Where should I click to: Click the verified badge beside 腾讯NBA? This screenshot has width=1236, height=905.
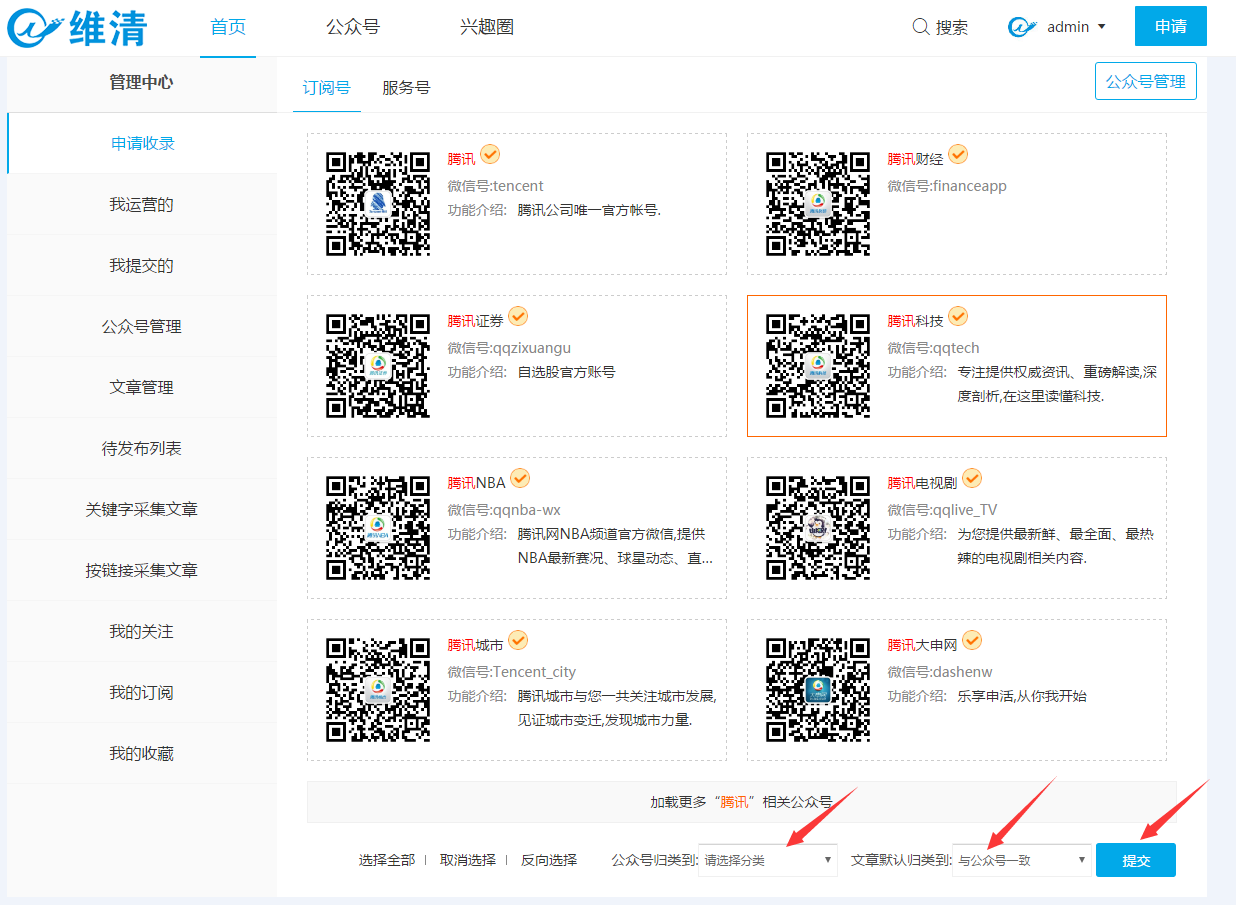(x=520, y=479)
